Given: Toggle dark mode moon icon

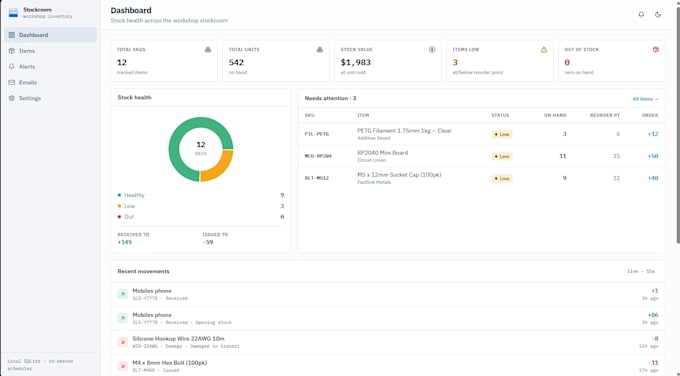Looking at the screenshot, I should [657, 15].
